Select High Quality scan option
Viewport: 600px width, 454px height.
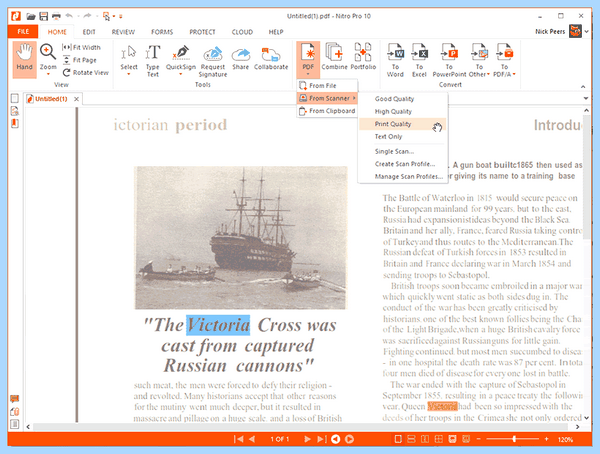coord(402,111)
